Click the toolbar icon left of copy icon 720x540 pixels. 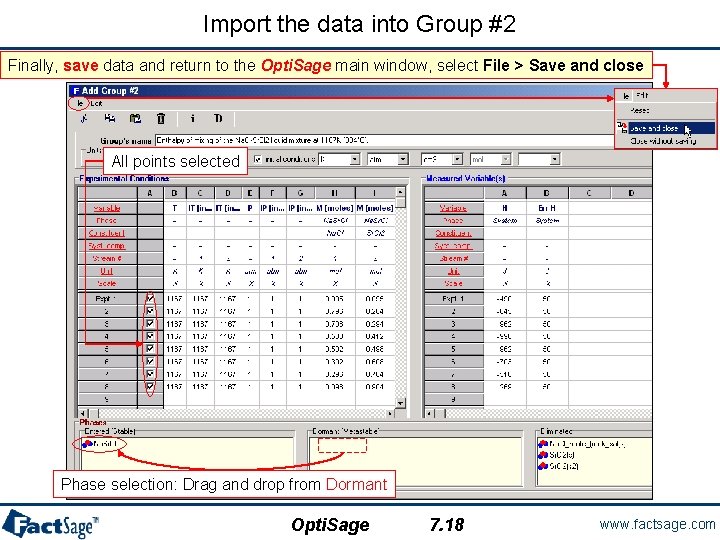[x=84, y=119]
